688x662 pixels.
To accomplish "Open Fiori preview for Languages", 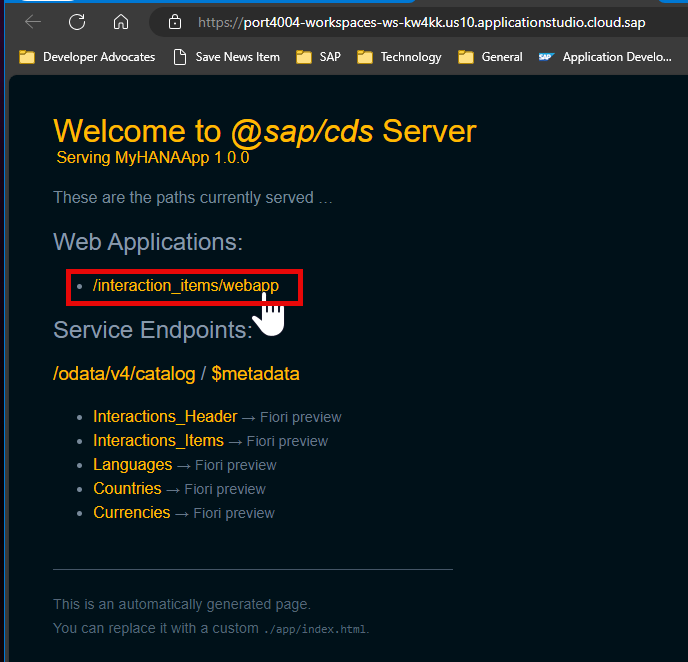I will coord(236,465).
